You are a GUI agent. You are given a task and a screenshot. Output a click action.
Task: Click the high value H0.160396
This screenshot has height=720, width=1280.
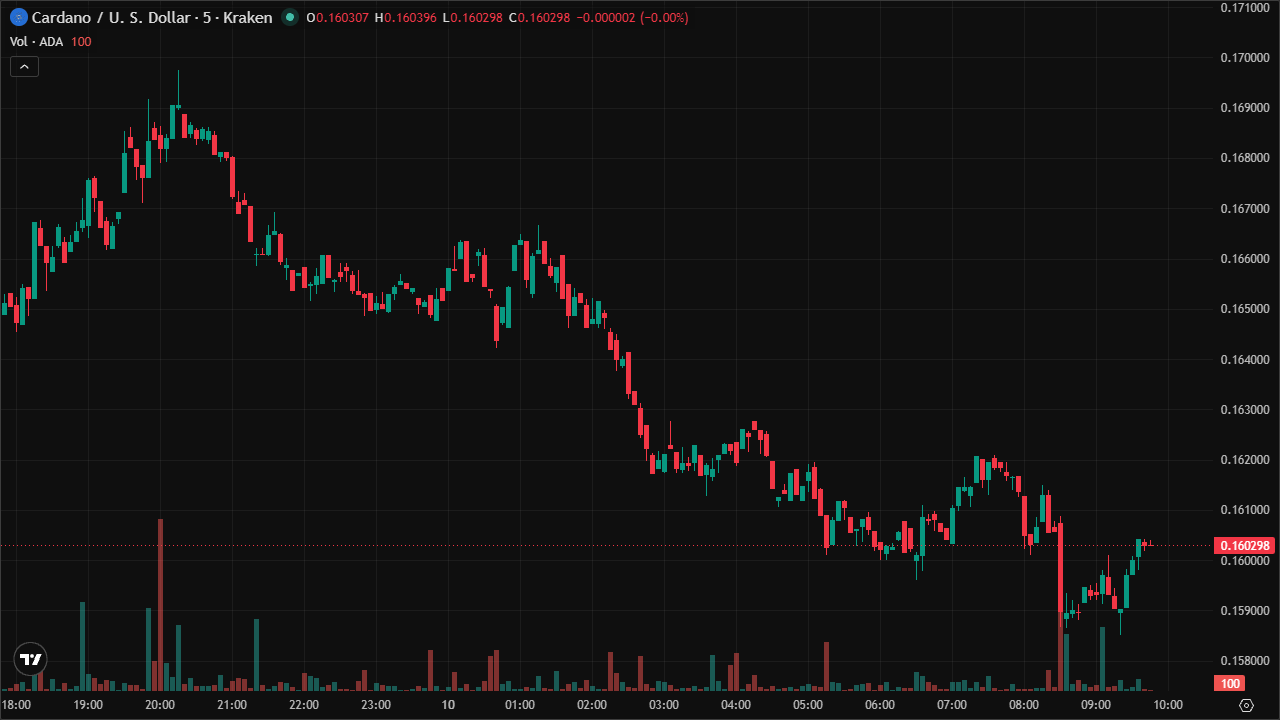(405, 18)
